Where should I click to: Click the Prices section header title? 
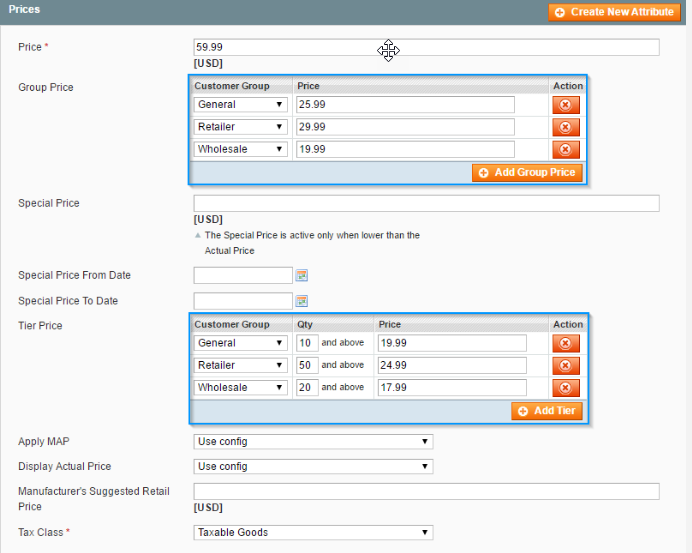(x=24, y=9)
